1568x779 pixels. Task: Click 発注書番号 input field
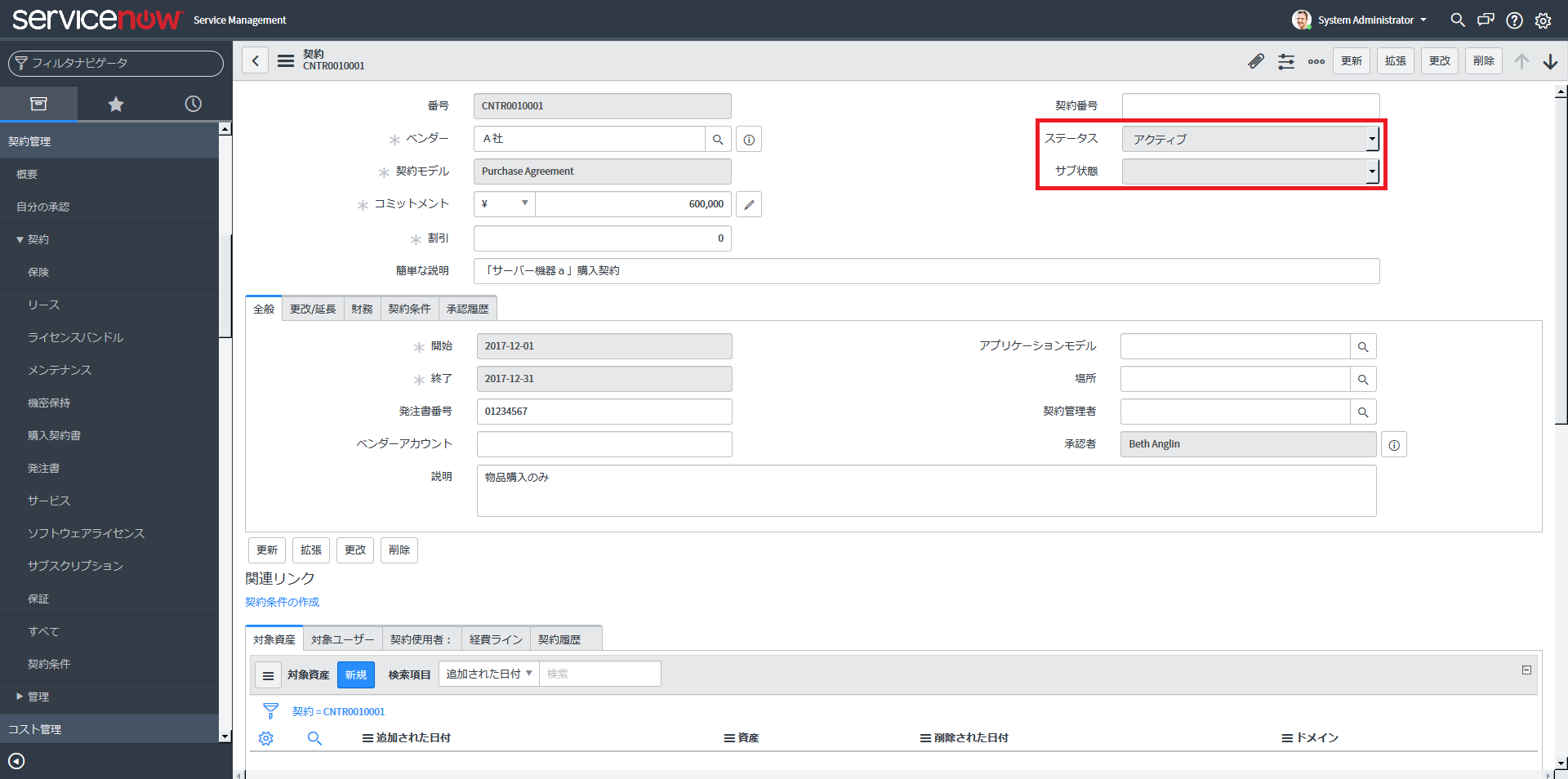pos(604,412)
